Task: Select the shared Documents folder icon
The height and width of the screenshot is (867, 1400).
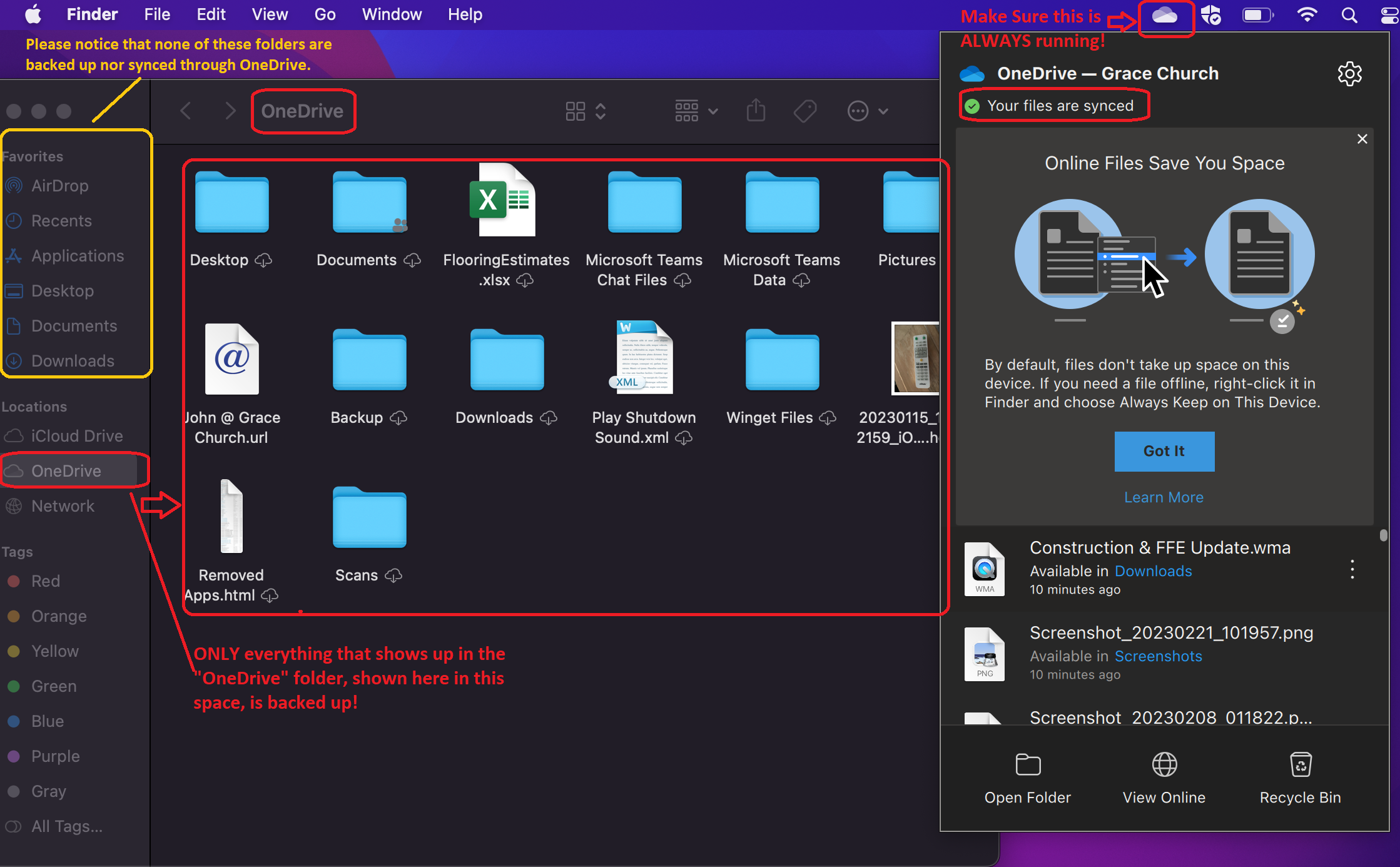Action: (369, 202)
